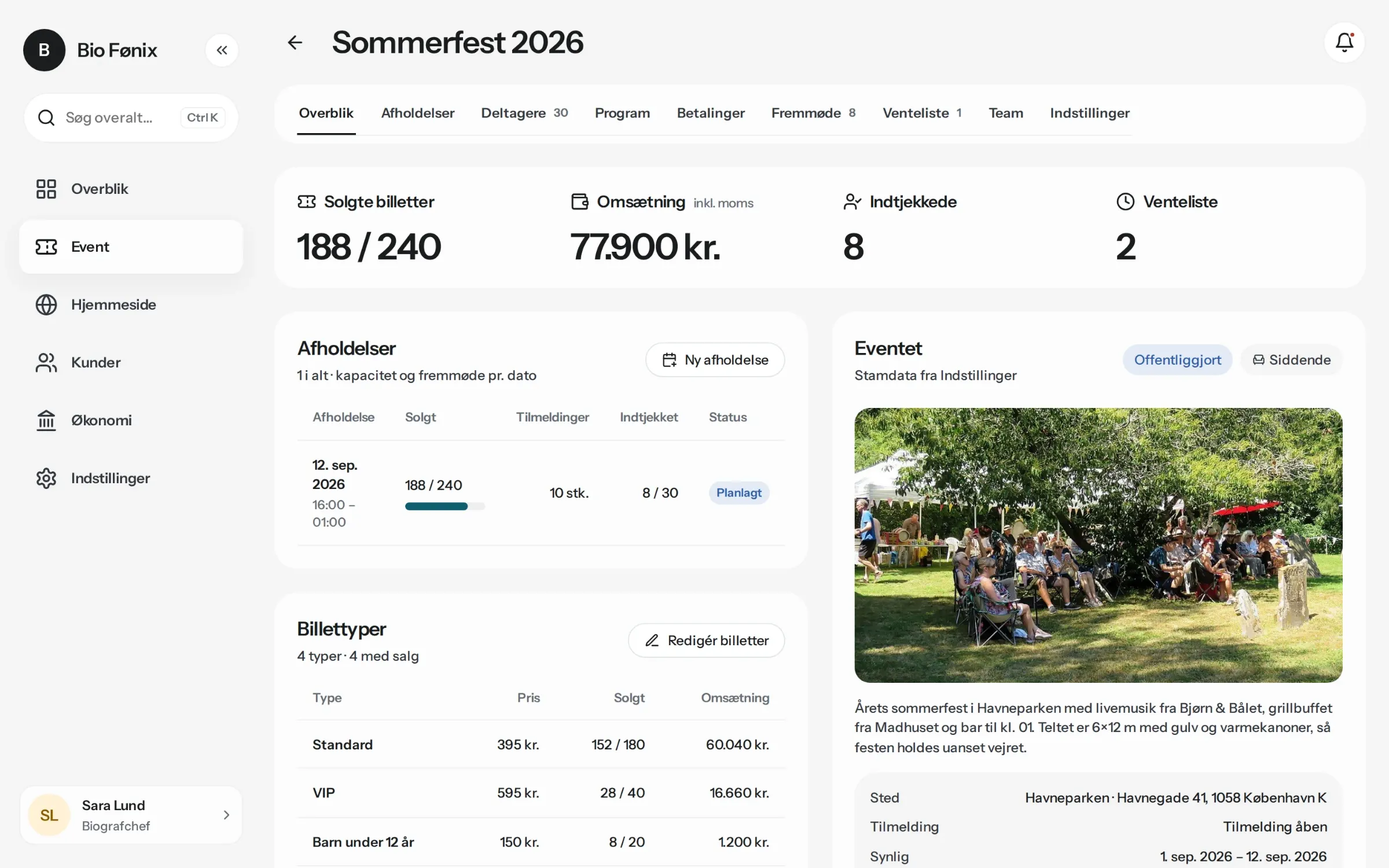Expand the Sara Lund user menu chevron
Image resolution: width=1389 pixels, height=868 pixels.
click(x=226, y=815)
